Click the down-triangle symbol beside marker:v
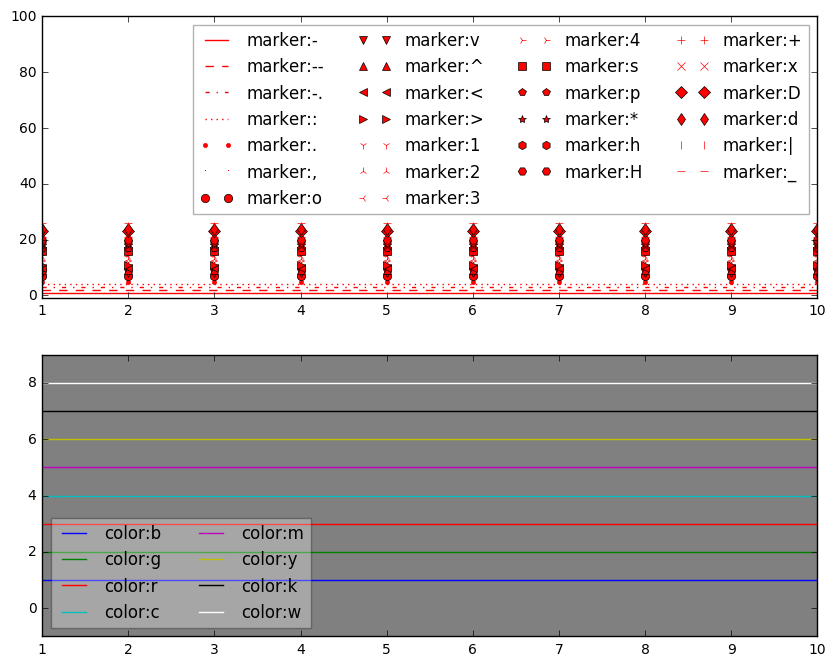 click(362, 41)
